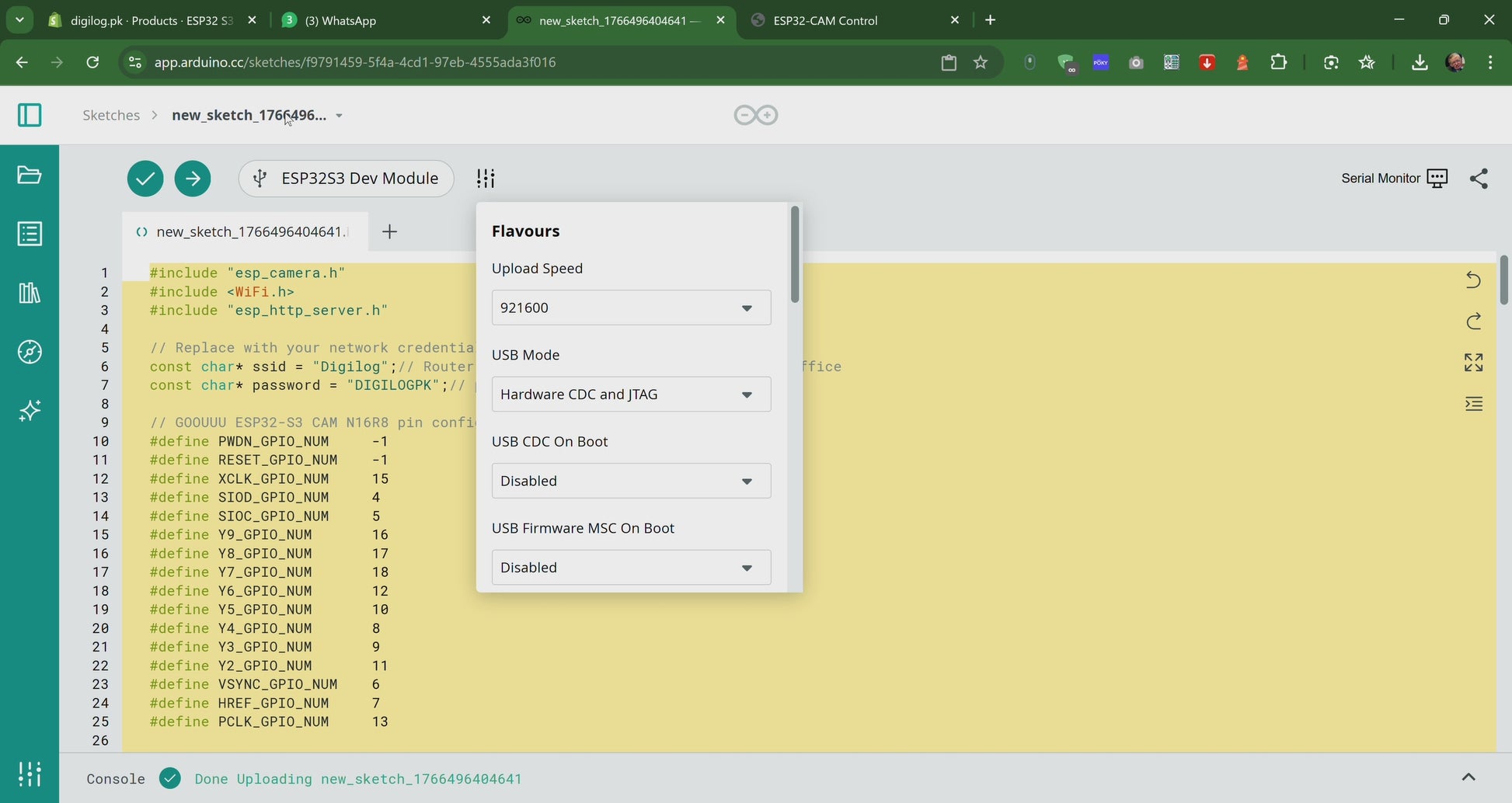Click the Sketches breadcrumb link
The image size is (1512, 803).
pos(111,115)
